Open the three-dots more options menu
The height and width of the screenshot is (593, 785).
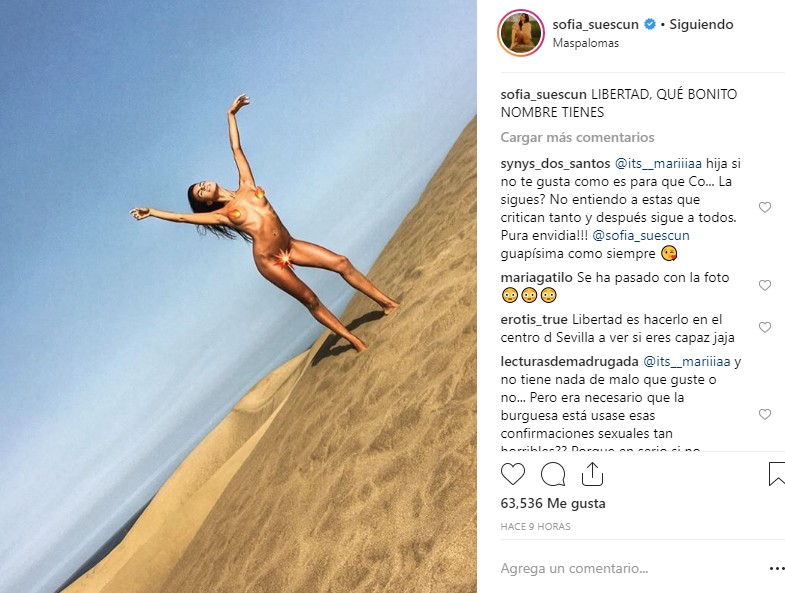click(x=777, y=568)
